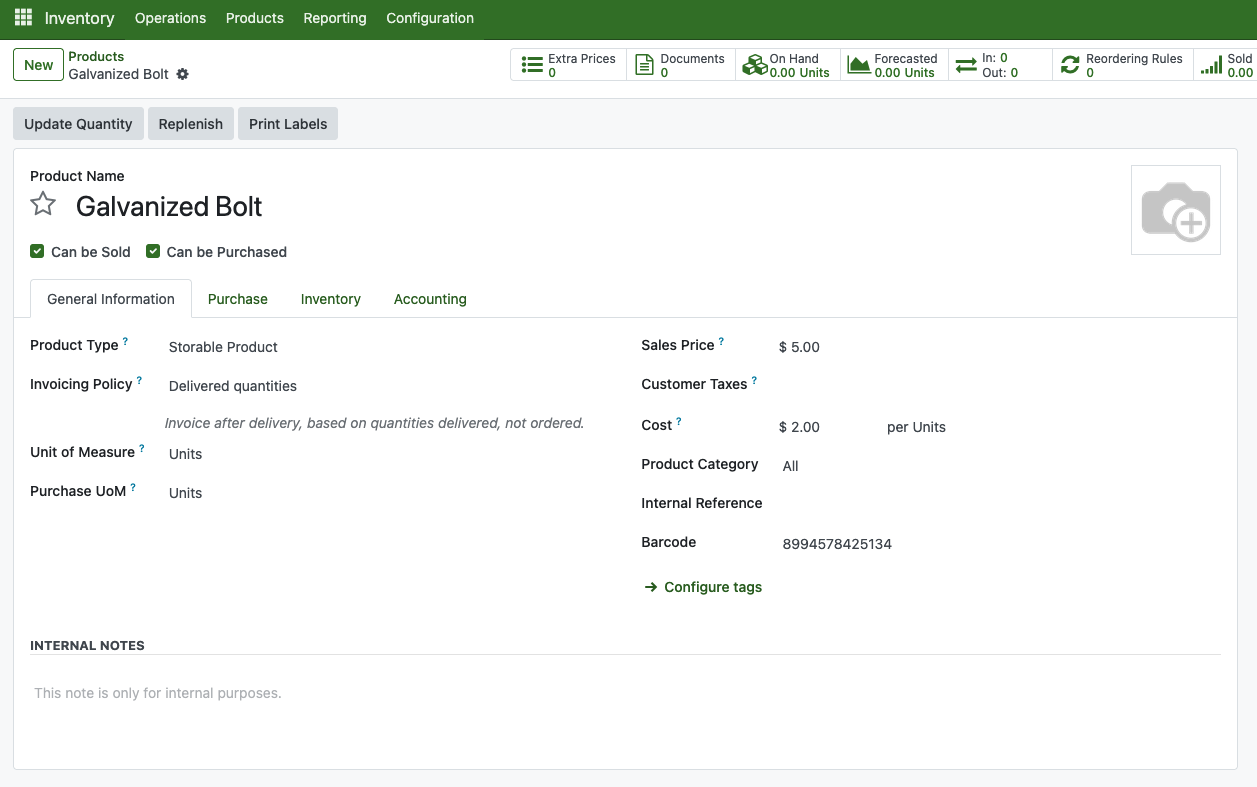Open In/Out transfers arrows icon
The width and height of the screenshot is (1257, 787).
click(966, 65)
